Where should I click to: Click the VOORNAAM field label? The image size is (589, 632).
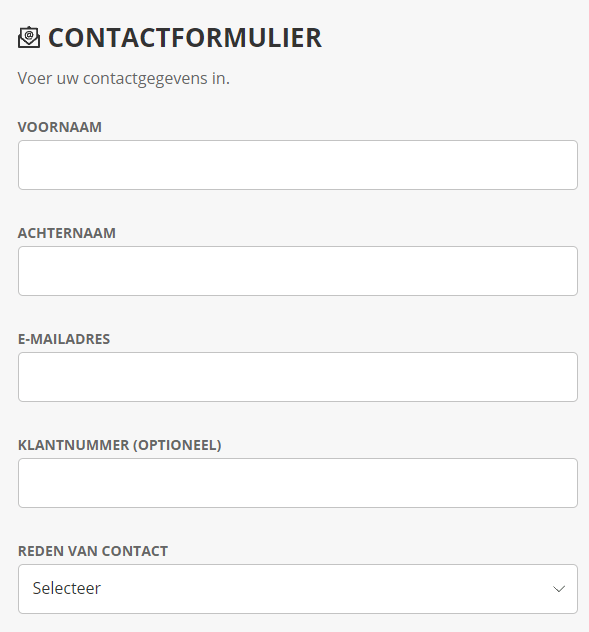[x=60, y=127]
